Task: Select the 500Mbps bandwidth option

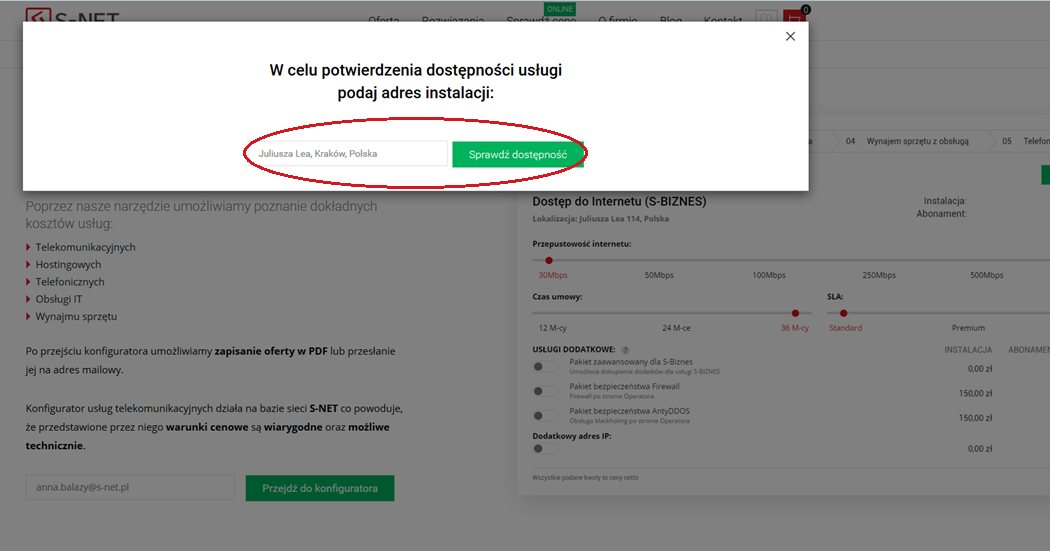Action: point(986,275)
